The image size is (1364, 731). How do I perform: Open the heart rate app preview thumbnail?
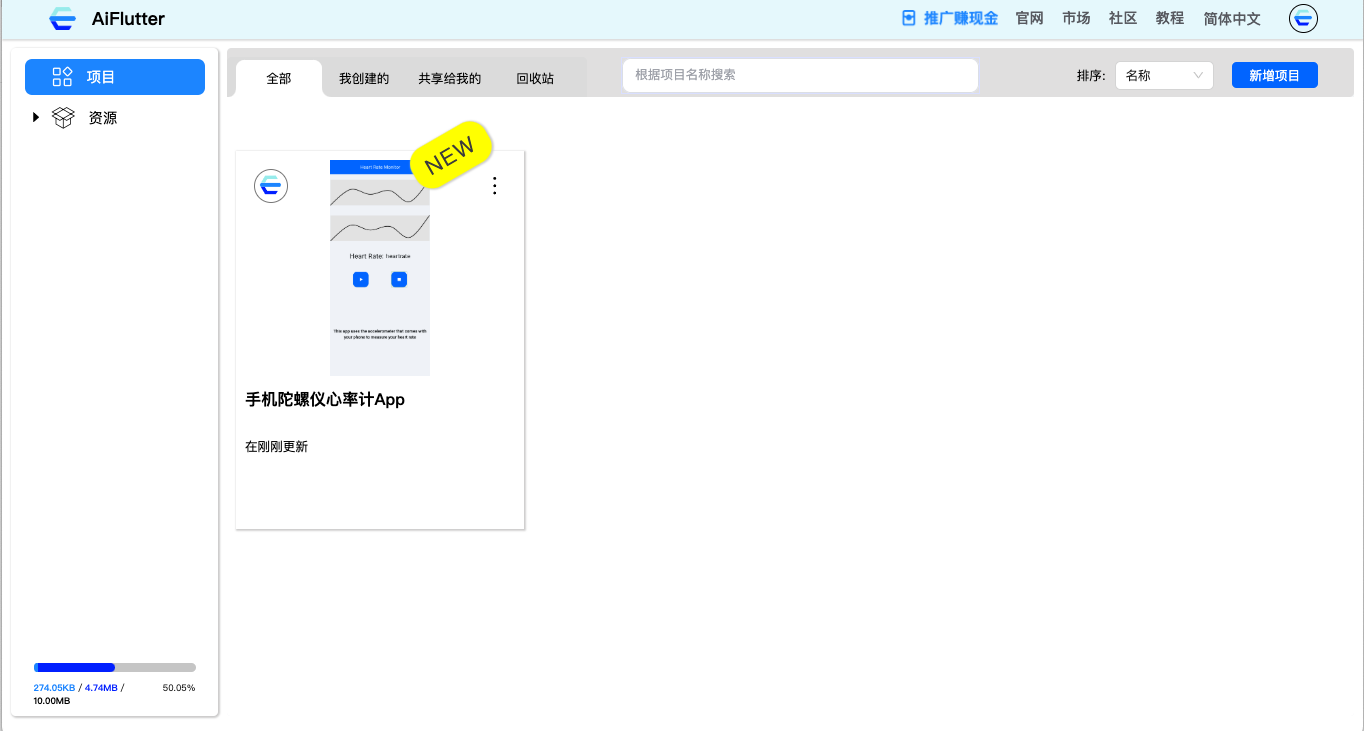(380, 267)
